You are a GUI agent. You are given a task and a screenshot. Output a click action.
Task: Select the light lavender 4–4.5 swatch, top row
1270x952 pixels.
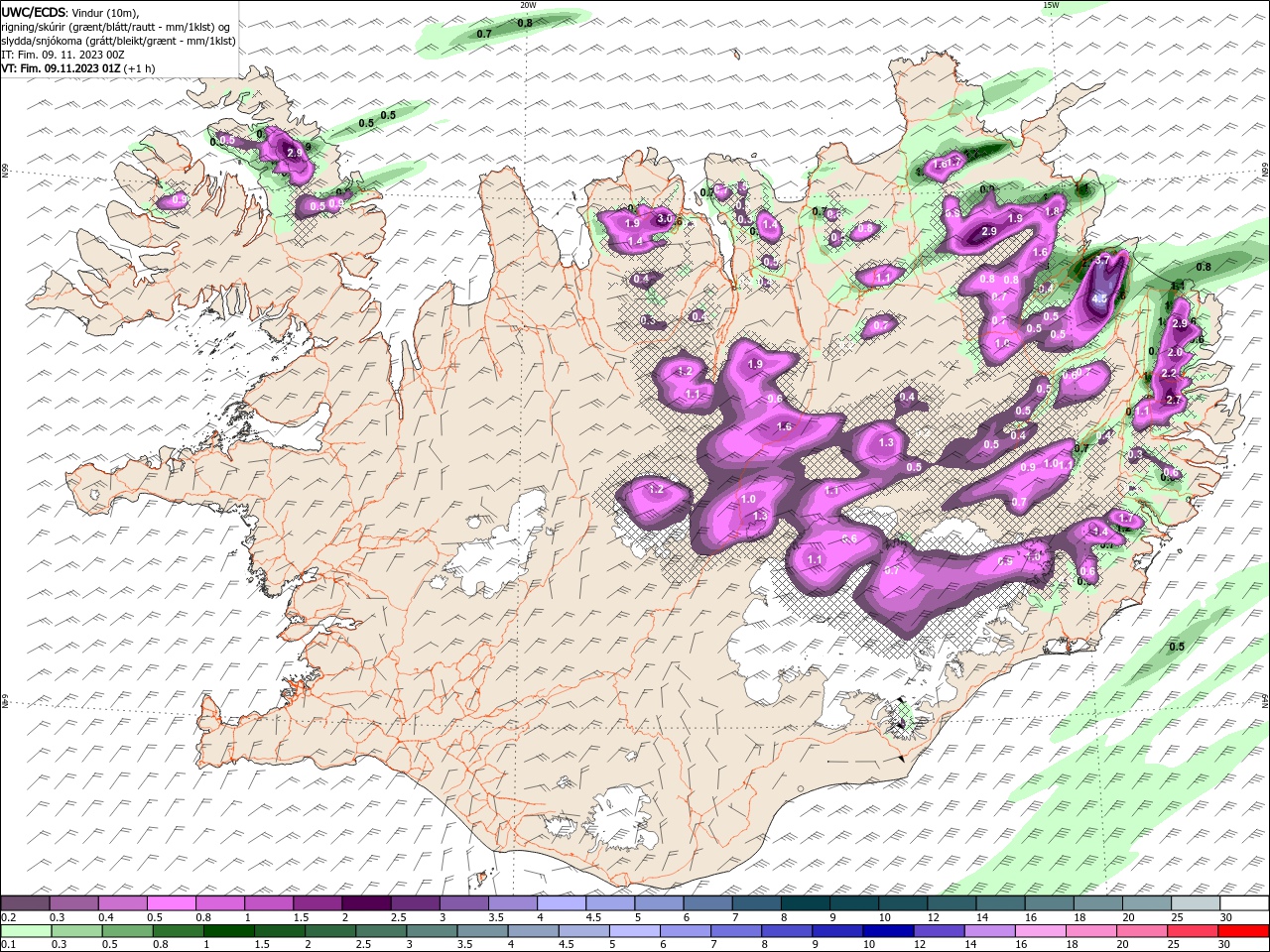click(561, 903)
